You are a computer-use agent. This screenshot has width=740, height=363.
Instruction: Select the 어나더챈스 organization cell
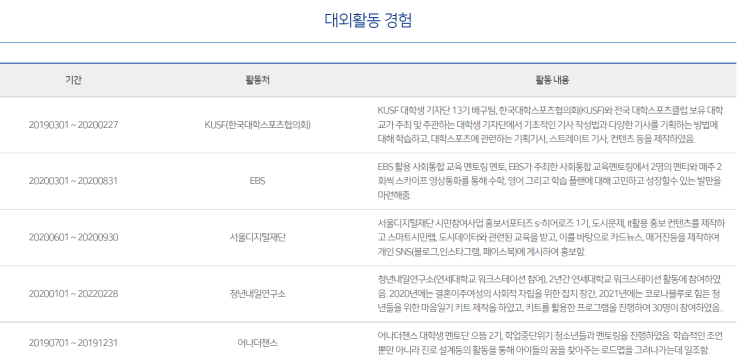[x=257, y=343]
